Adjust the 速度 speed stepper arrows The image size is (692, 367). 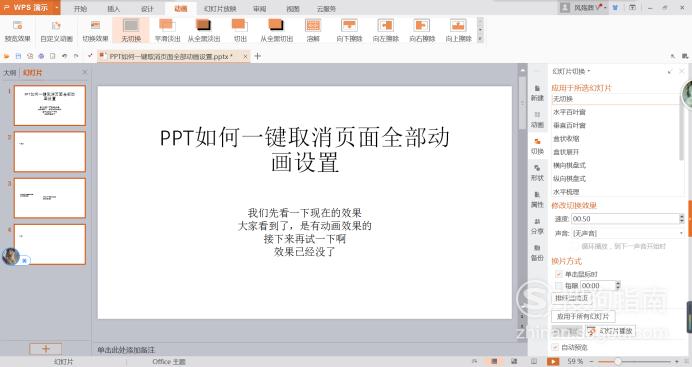(681, 218)
